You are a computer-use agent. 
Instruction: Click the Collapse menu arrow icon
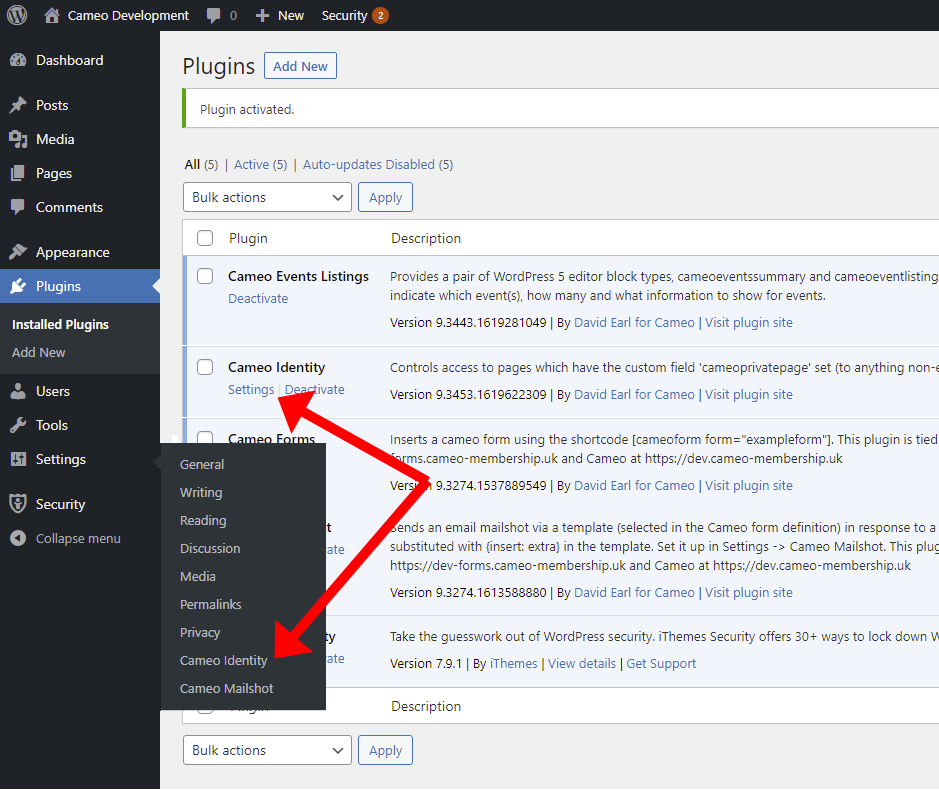point(18,538)
